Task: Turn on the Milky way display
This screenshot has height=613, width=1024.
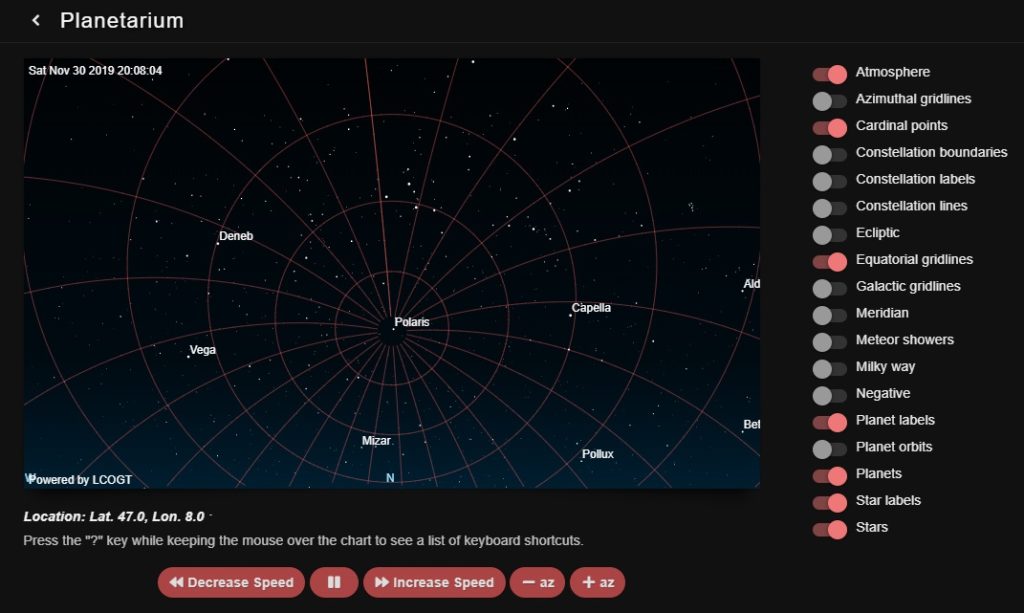Action: click(828, 367)
